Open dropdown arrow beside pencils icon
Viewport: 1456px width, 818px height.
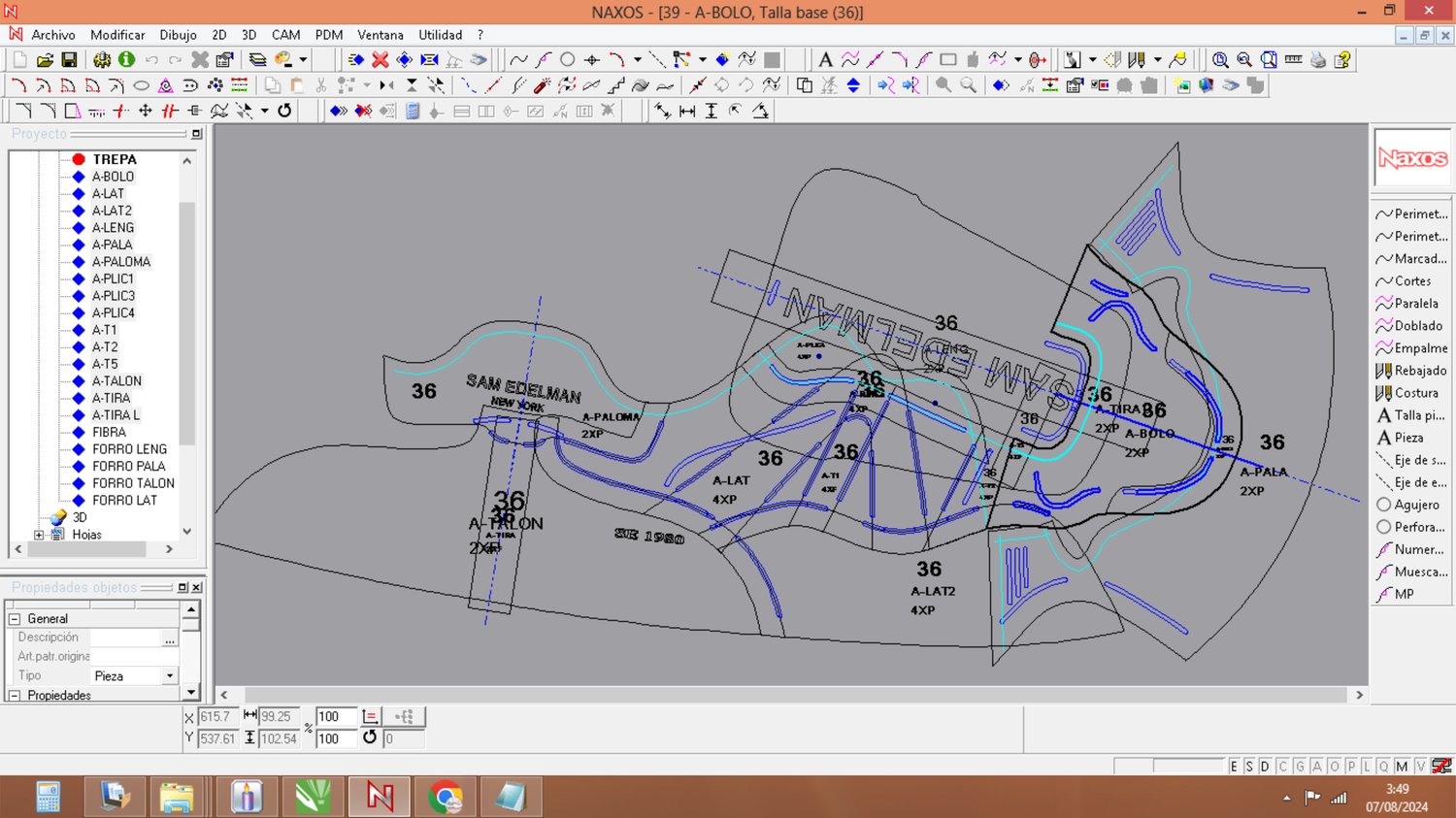pos(1157,60)
